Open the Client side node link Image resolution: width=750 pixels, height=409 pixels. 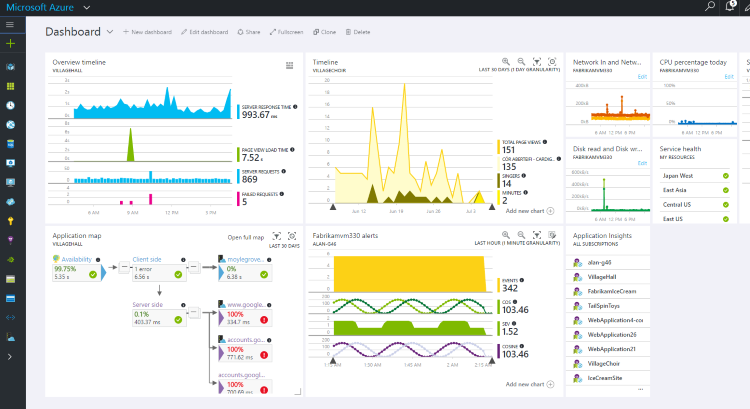(147, 259)
